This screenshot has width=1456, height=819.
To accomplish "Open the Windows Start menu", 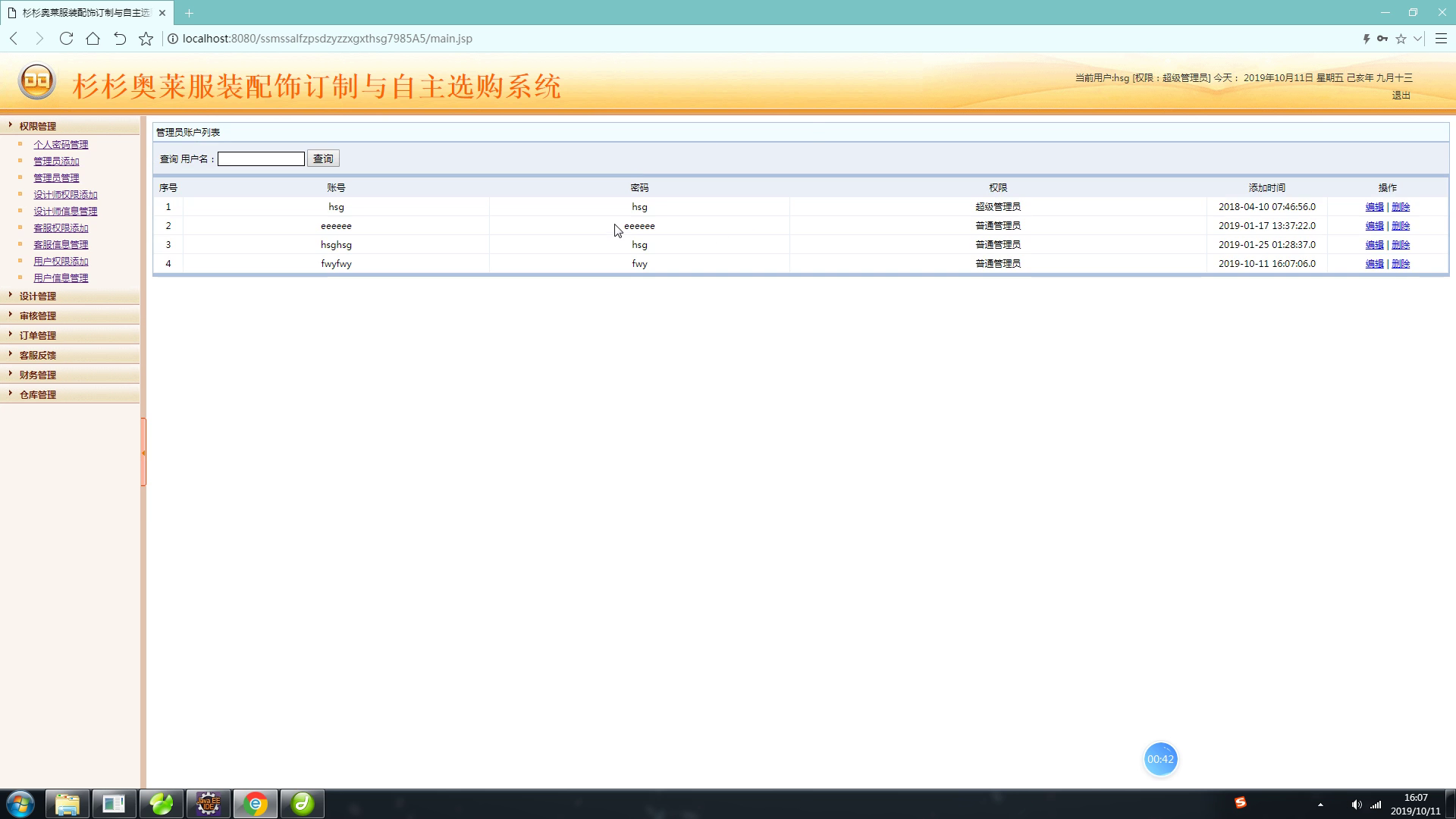I will tap(20, 804).
